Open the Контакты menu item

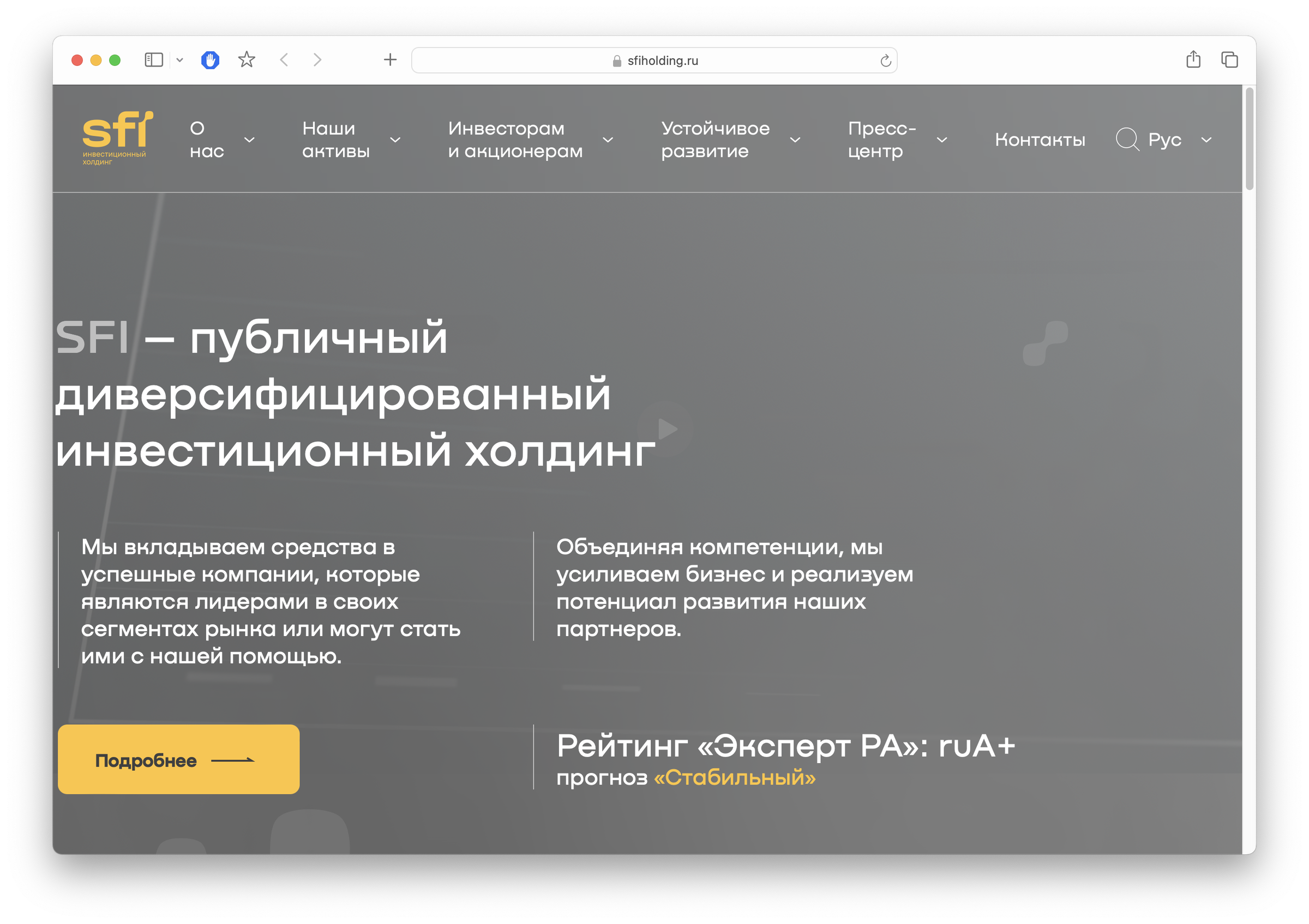pyautogui.click(x=1040, y=140)
